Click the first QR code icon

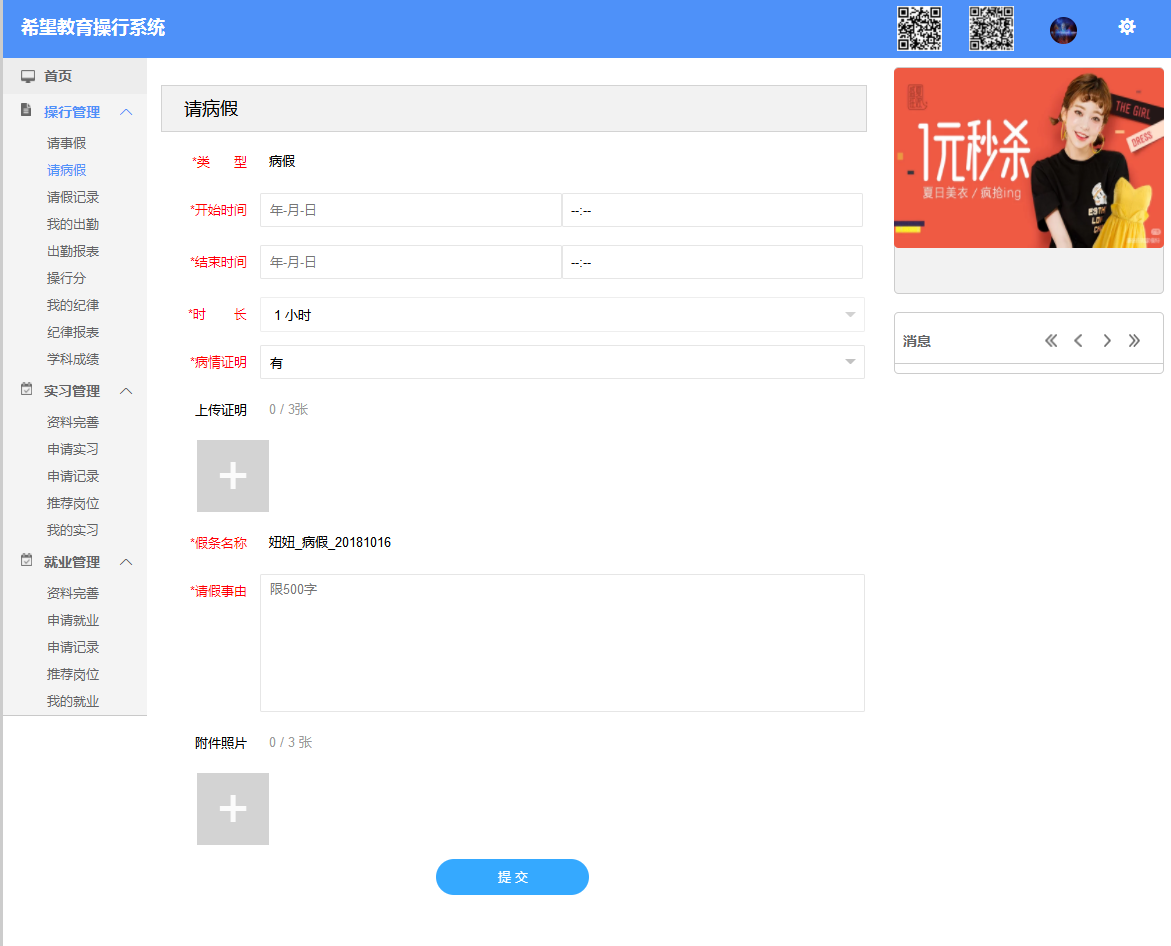[x=919, y=28]
